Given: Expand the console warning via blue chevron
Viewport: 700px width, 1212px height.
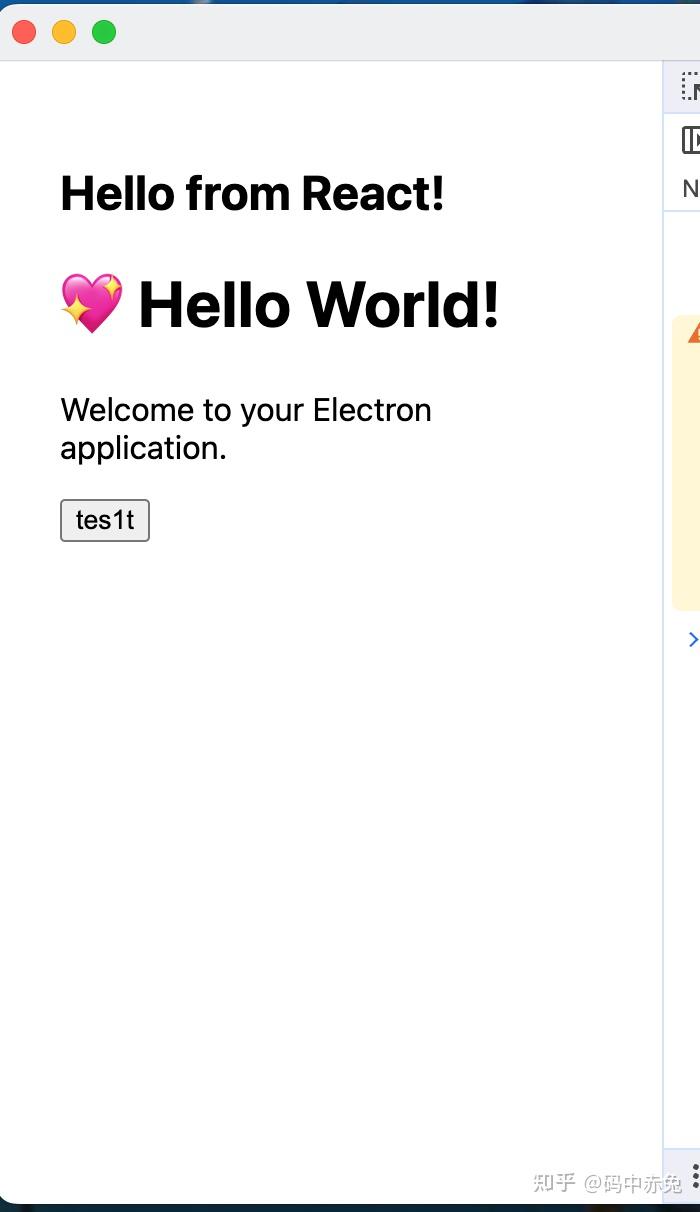Looking at the screenshot, I should [694, 639].
